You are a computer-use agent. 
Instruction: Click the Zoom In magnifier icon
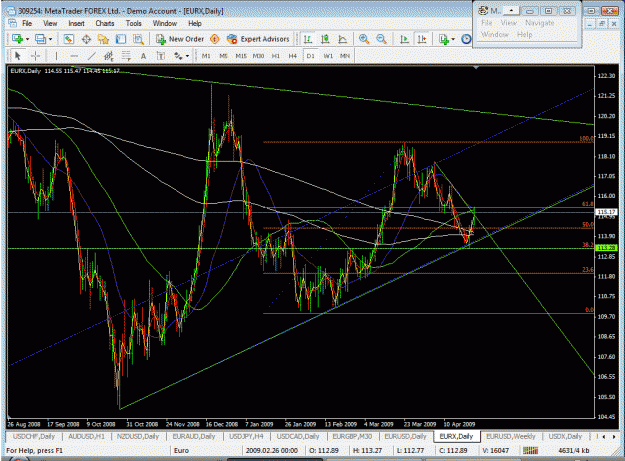tap(364, 39)
